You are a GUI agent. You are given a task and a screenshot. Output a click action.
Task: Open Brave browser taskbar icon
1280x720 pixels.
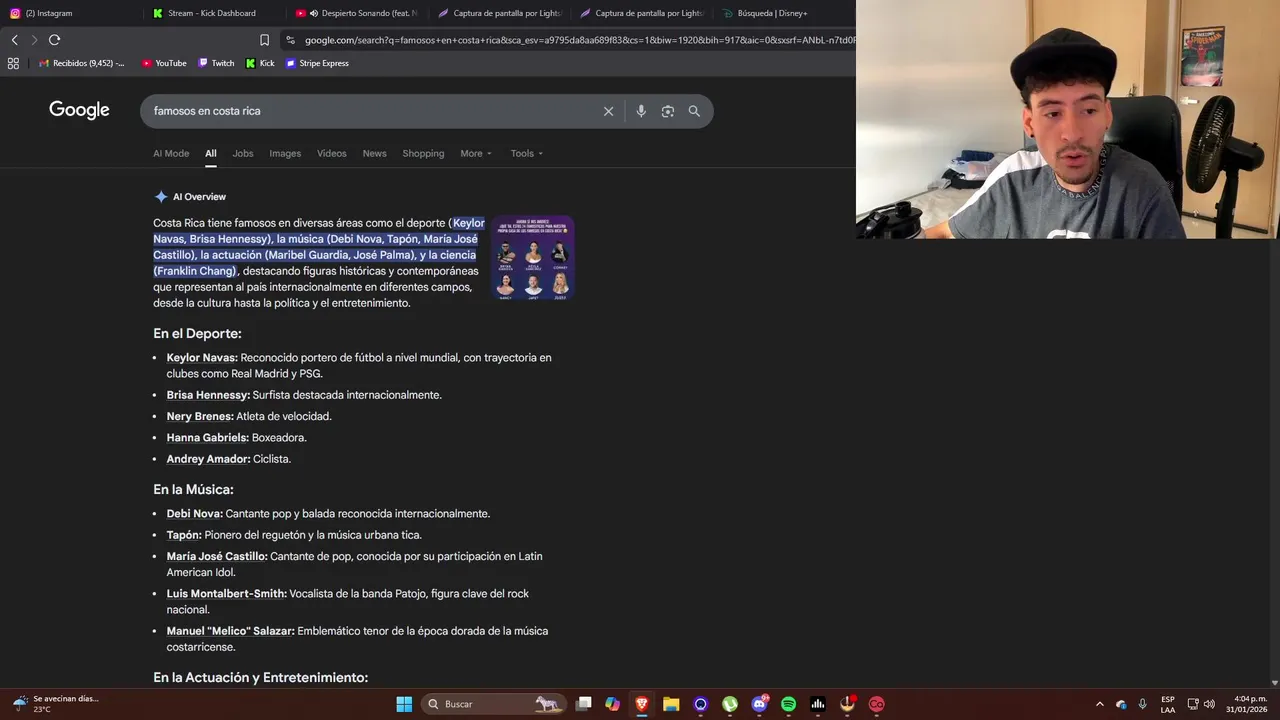click(x=642, y=704)
